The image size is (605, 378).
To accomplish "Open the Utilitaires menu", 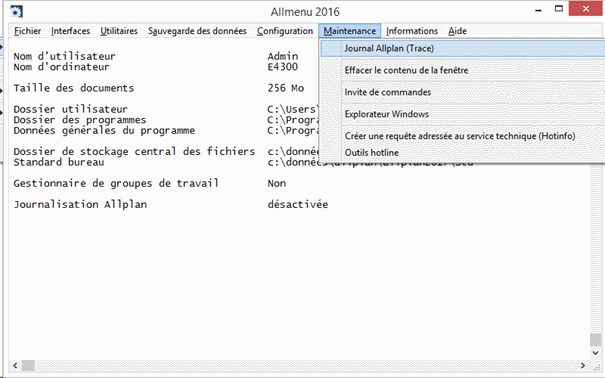I will pyautogui.click(x=119, y=31).
